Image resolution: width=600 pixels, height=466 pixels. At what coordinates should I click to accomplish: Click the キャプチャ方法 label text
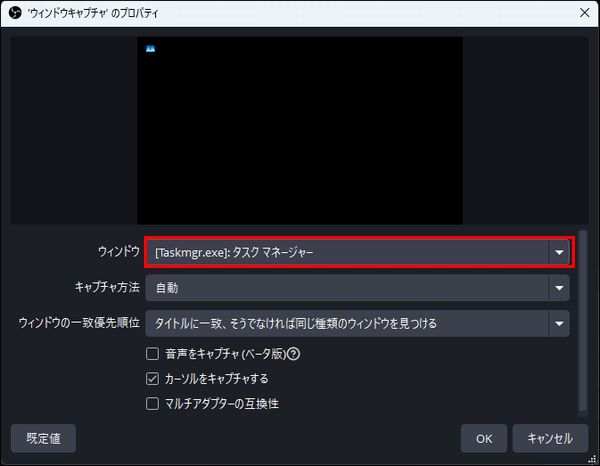(107, 287)
